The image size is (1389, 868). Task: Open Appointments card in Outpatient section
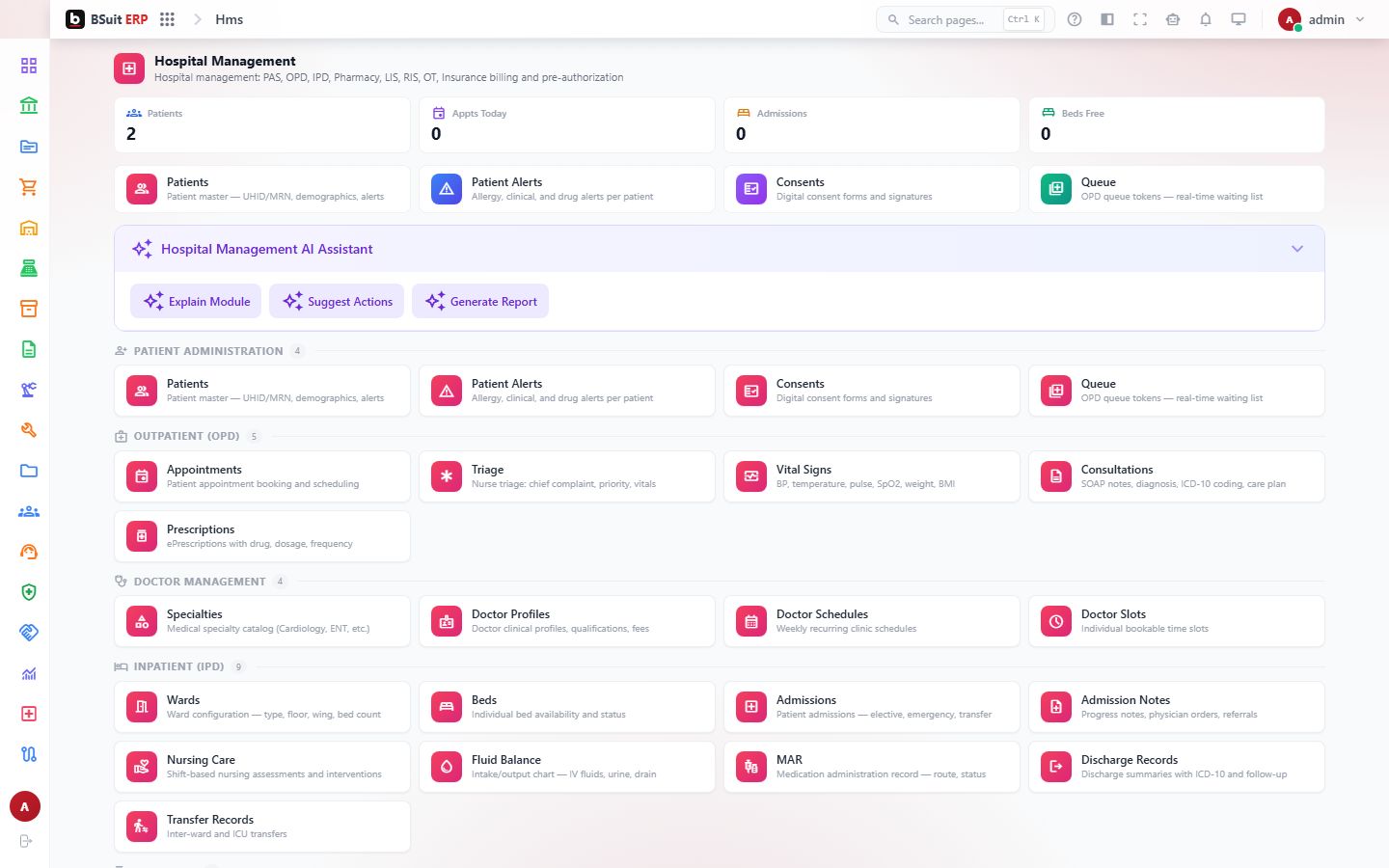[x=261, y=476]
